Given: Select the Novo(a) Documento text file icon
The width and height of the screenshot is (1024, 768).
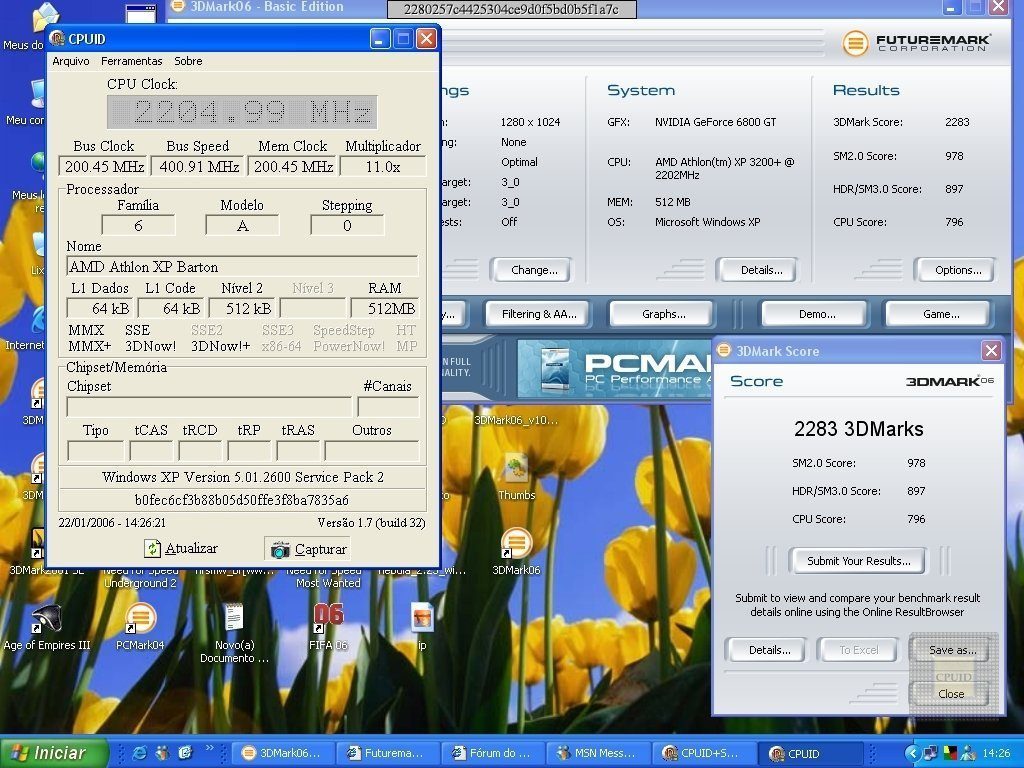Looking at the screenshot, I should (x=234, y=632).
